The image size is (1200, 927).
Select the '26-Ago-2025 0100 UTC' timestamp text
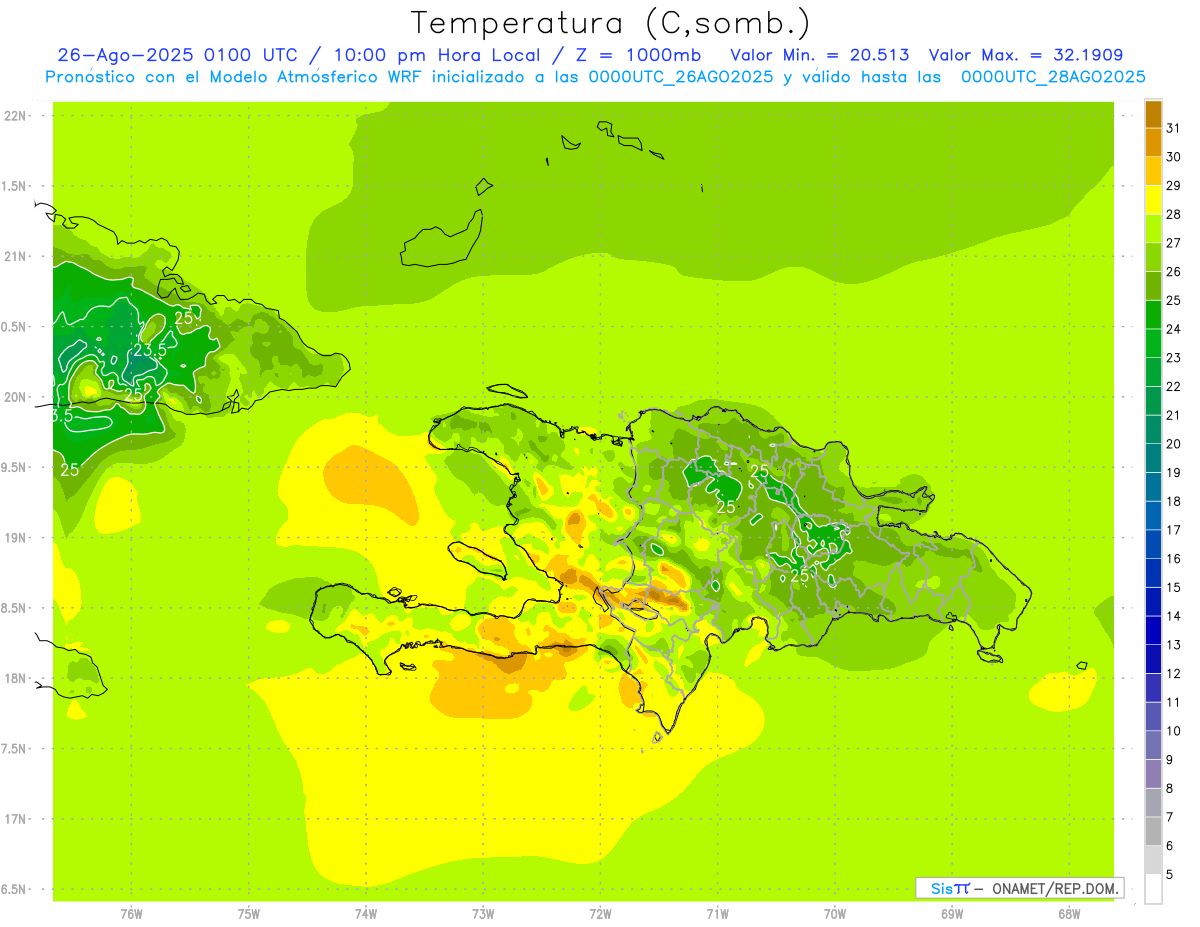tap(185, 55)
